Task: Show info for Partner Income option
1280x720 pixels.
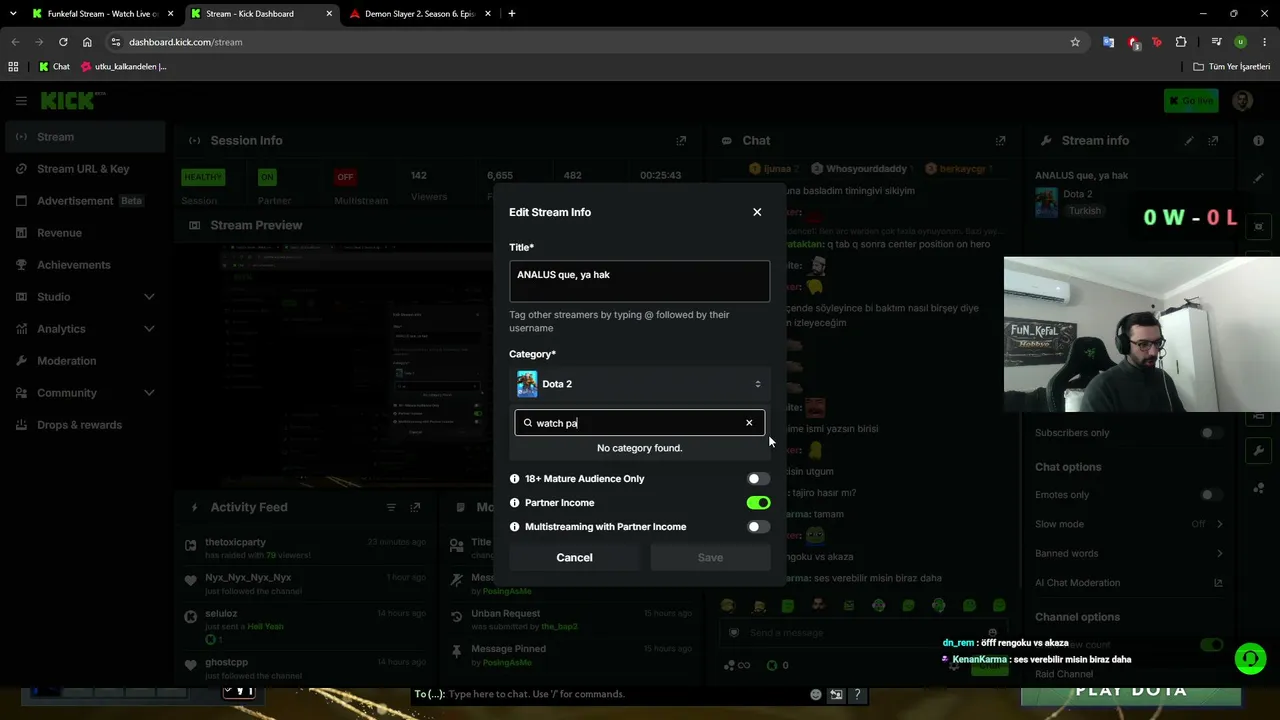Action: coord(515,503)
